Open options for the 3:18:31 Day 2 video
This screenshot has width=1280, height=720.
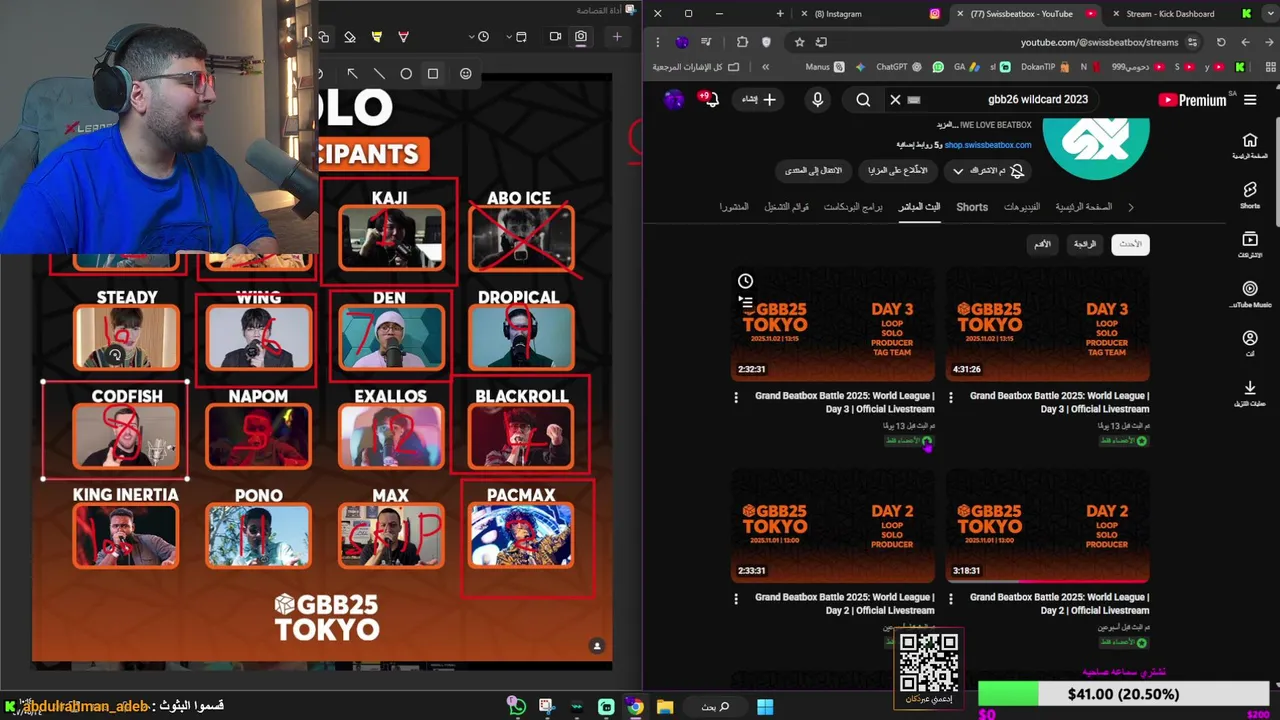pyautogui.click(x=950, y=599)
